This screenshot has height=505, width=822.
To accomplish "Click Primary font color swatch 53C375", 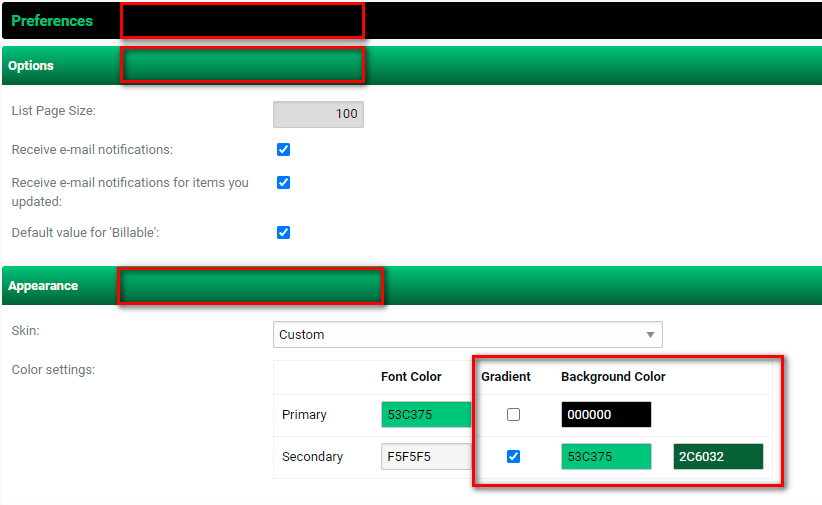I will coord(426,415).
